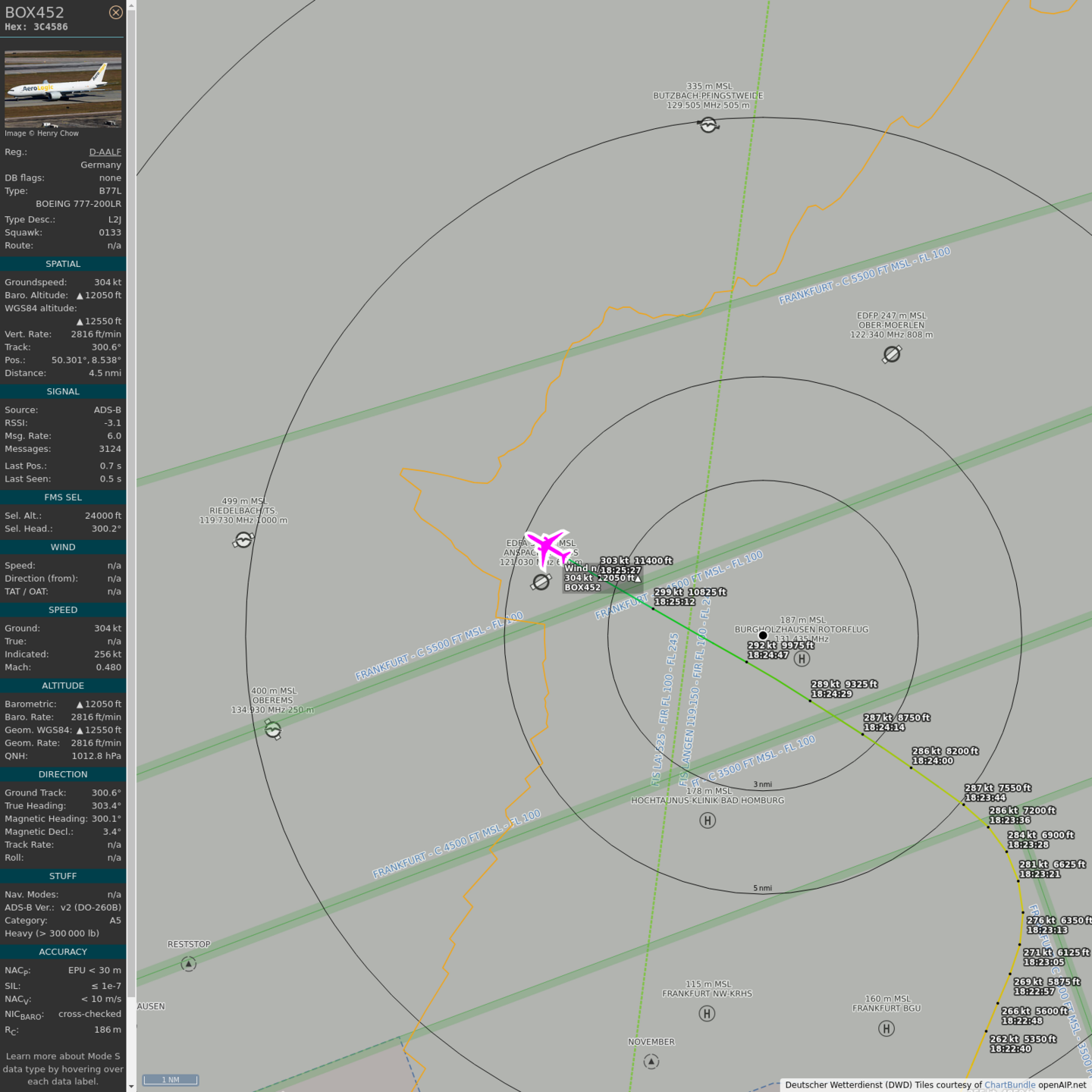Click the Burgholzhausen Rotorflug heliport icon
This screenshot has height=1092, width=1092.
(x=802, y=658)
